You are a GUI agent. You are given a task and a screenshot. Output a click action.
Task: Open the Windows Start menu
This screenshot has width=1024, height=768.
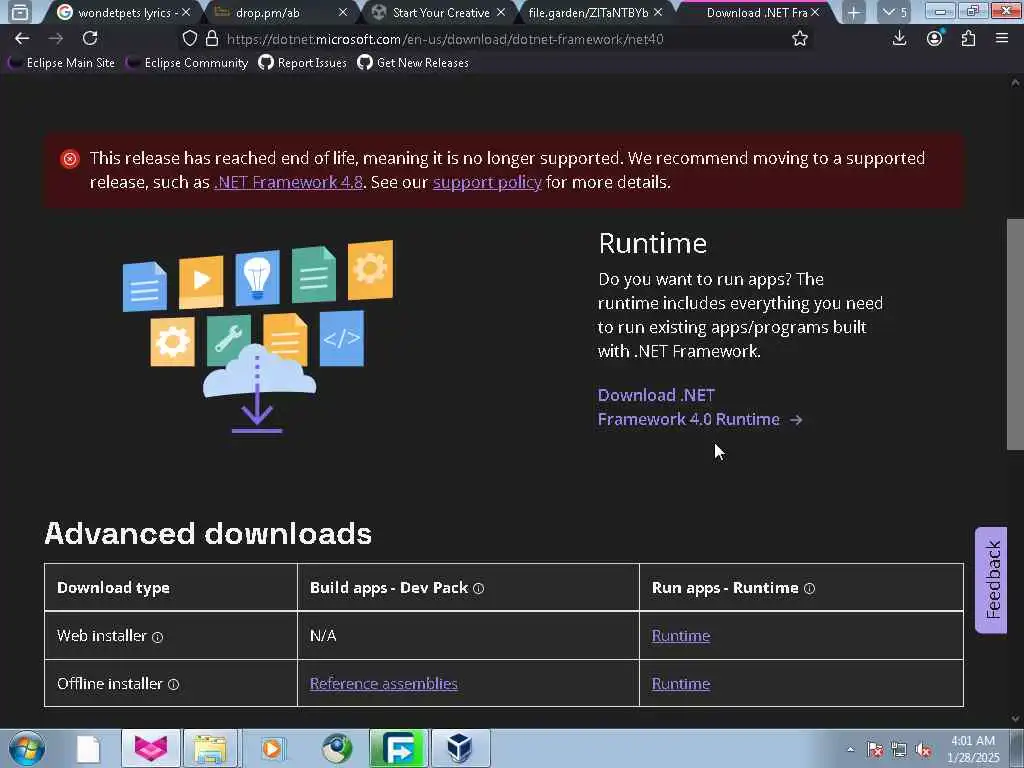27,748
